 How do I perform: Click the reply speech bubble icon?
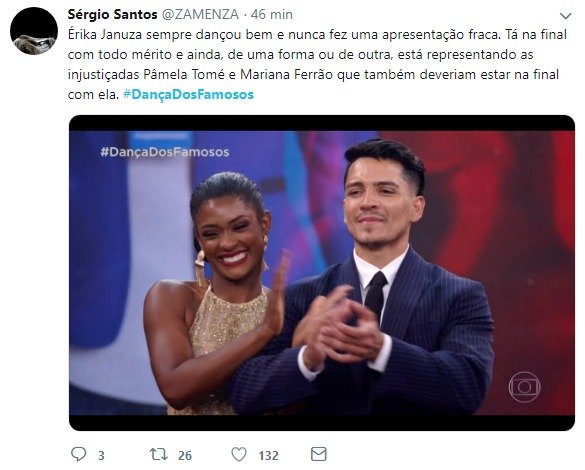tap(78, 454)
